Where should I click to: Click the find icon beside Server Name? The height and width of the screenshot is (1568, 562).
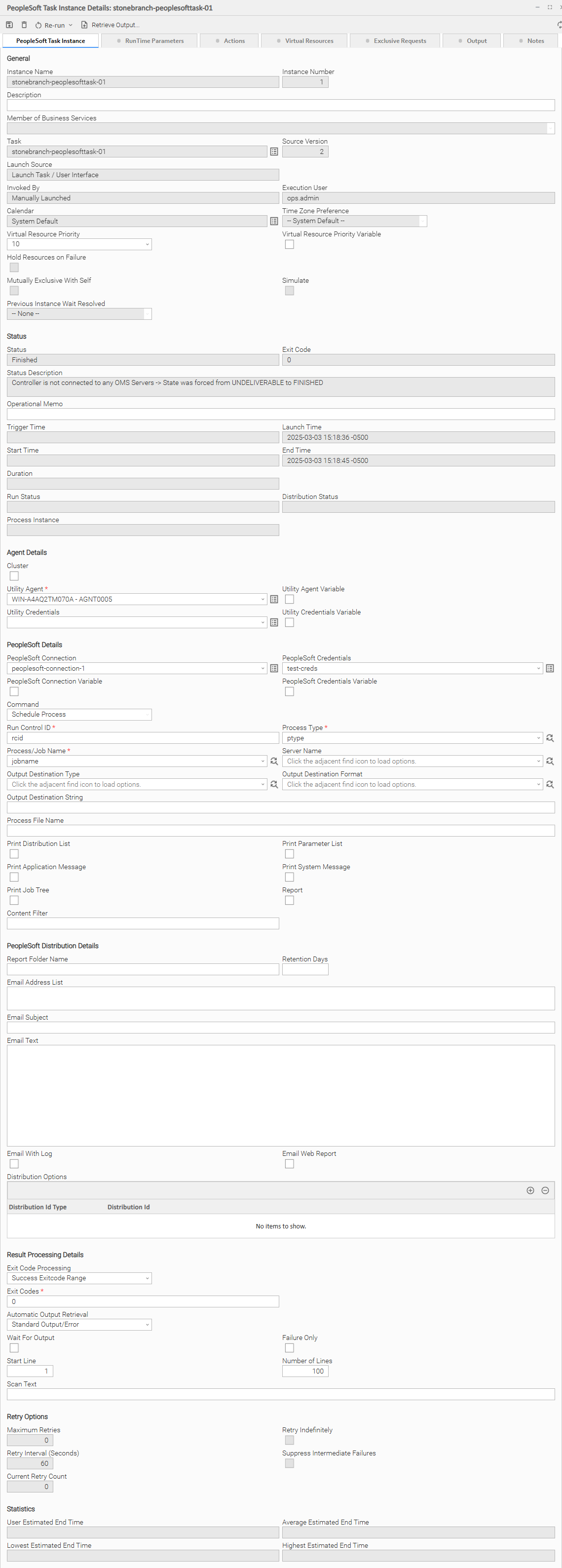(x=549, y=761)
